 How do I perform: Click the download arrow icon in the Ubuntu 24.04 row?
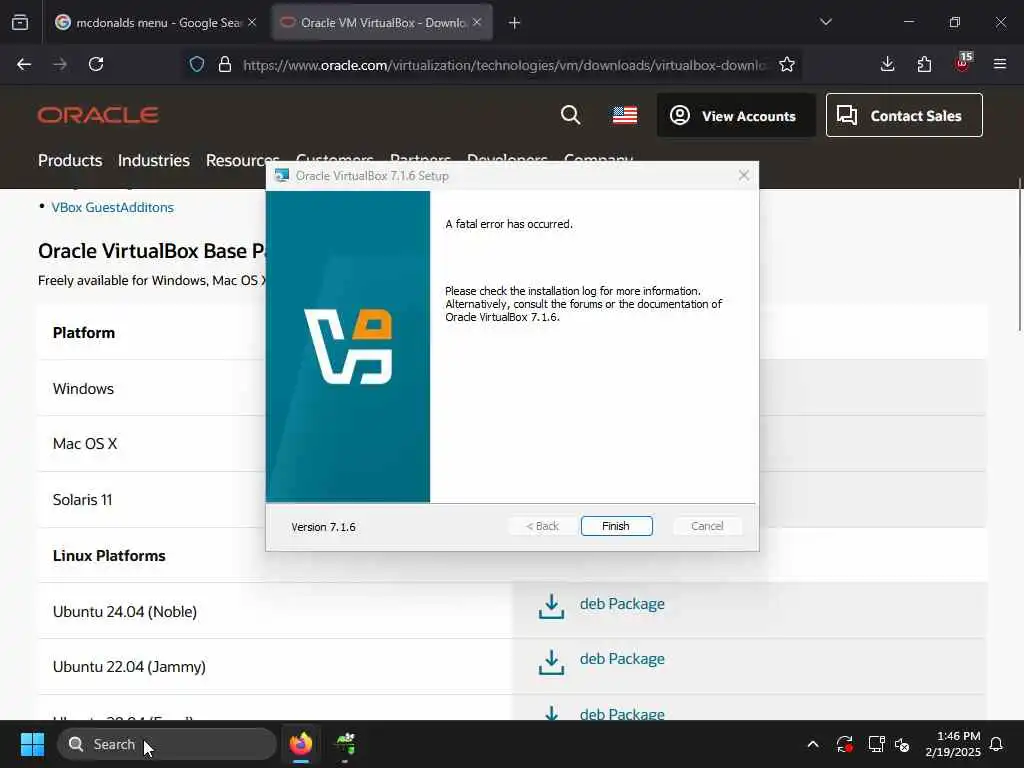pos(552,606)
